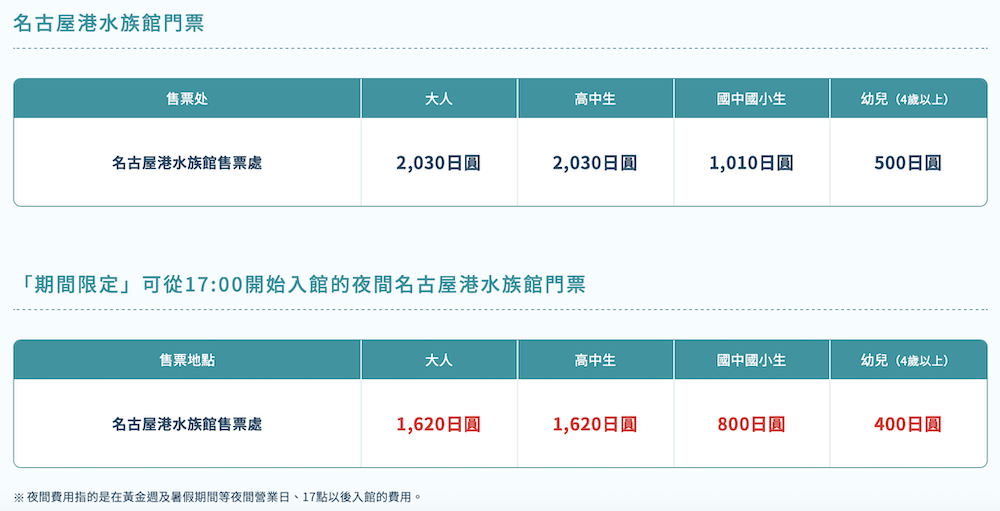Click the "大人" header in night ticket table
1000x511 pixels.
pos(439,360)
